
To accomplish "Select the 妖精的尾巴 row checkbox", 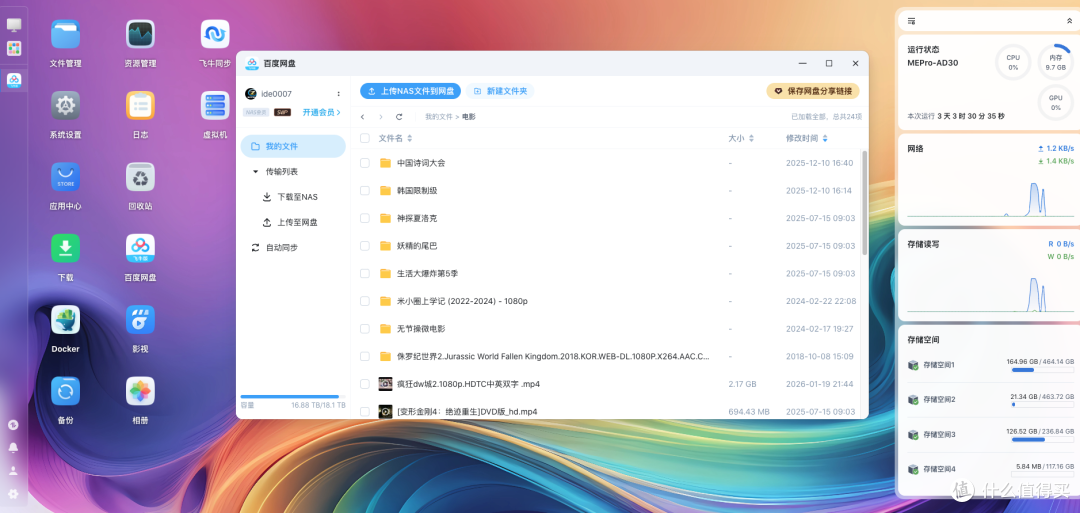I will point(365,246).
